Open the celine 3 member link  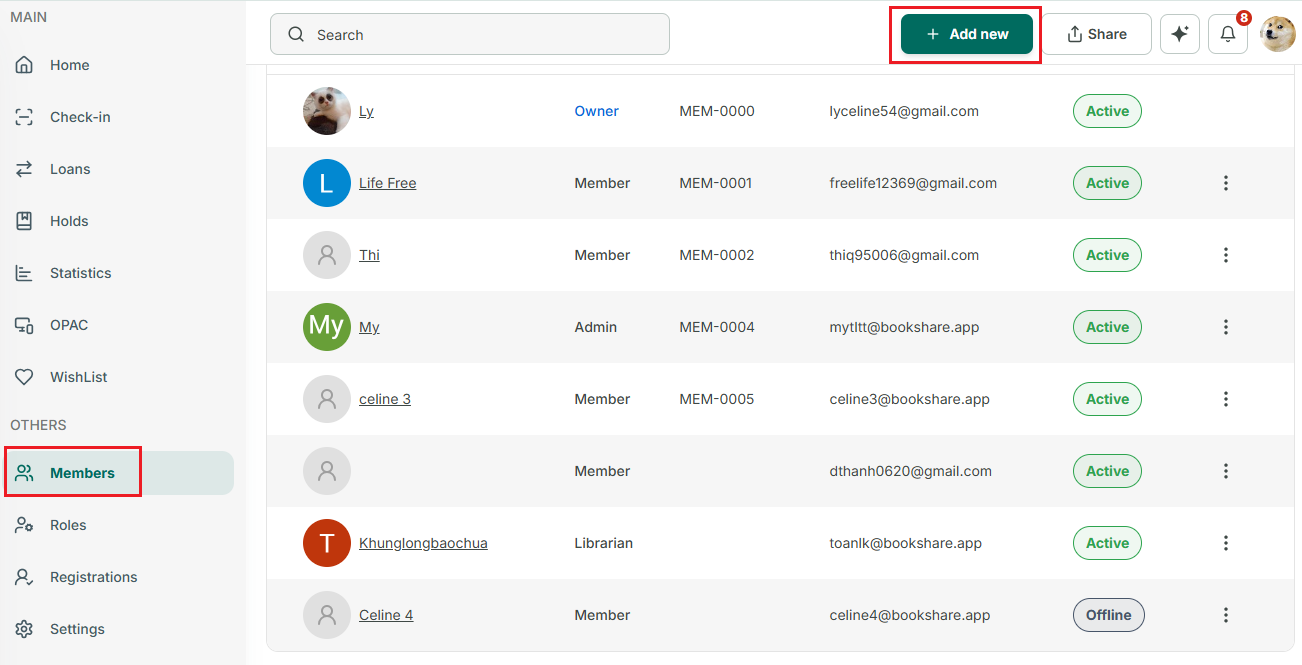[385, 399]
